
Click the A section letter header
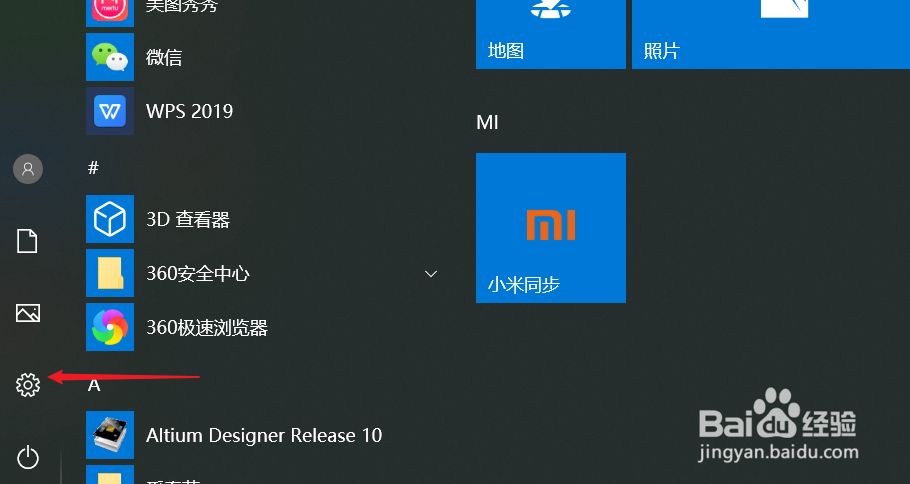[94, 385]
